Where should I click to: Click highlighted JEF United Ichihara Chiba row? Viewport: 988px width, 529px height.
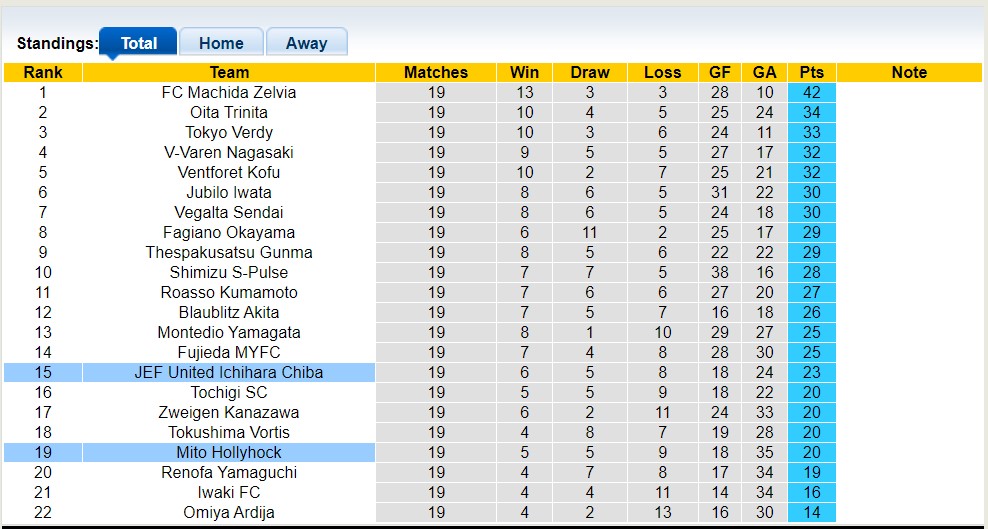pyautogui.click(x=229, y=372)
